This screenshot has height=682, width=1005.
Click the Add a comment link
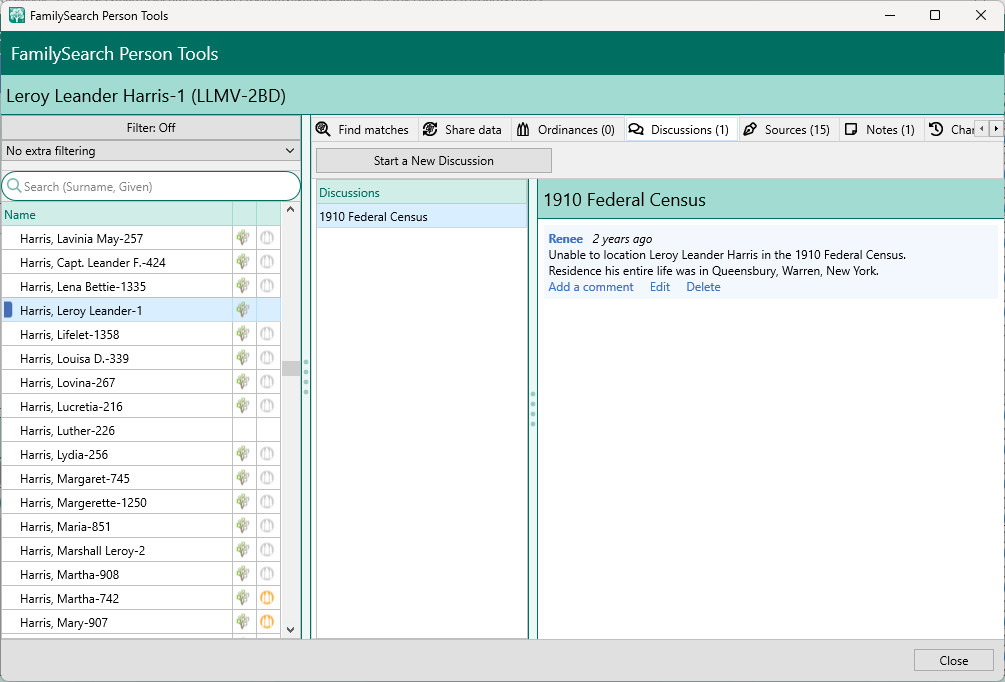[x=591, y=287]
